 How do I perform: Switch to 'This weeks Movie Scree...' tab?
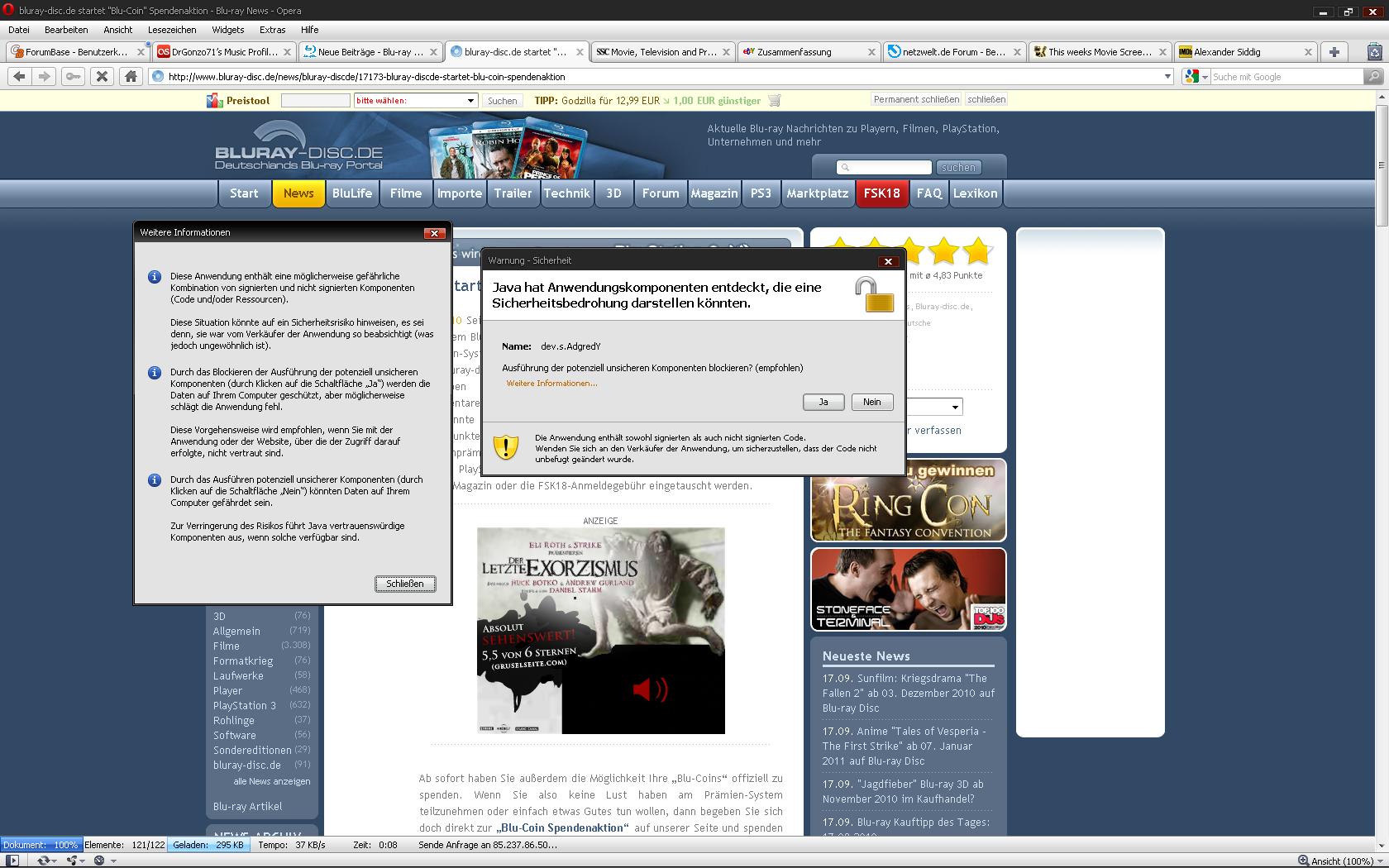[x=1100, y=51]
